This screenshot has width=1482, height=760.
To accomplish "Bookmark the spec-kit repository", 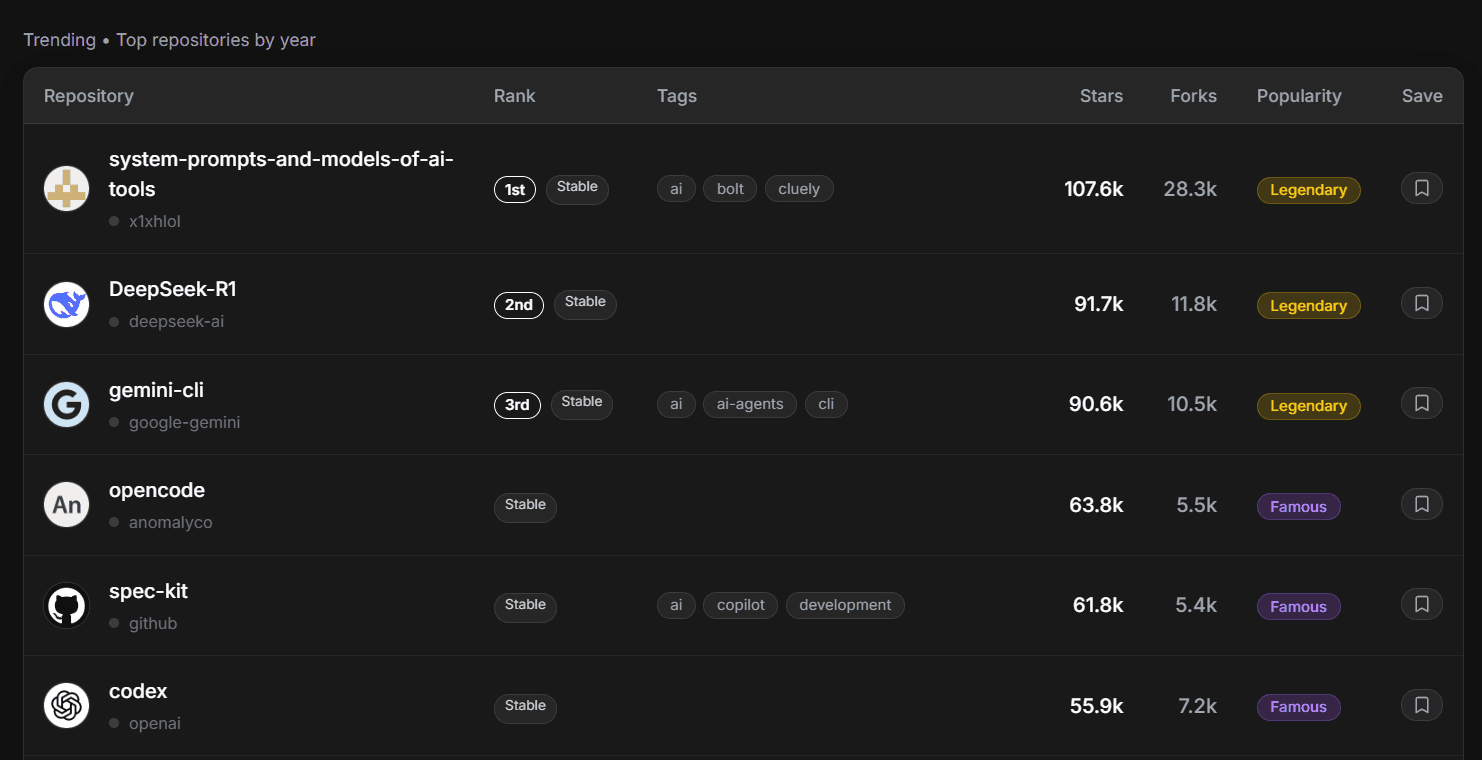I will (1421, 604).
